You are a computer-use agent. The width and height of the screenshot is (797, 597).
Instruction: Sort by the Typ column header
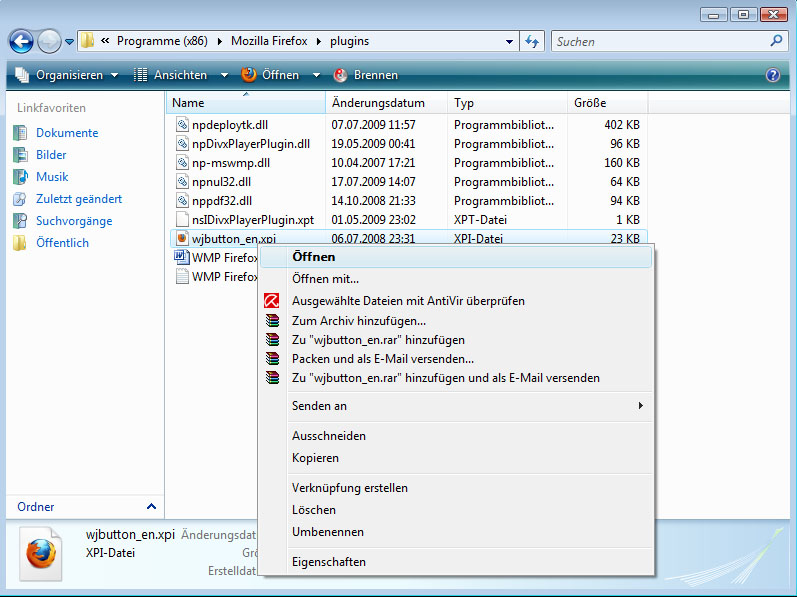click(507, 103)
